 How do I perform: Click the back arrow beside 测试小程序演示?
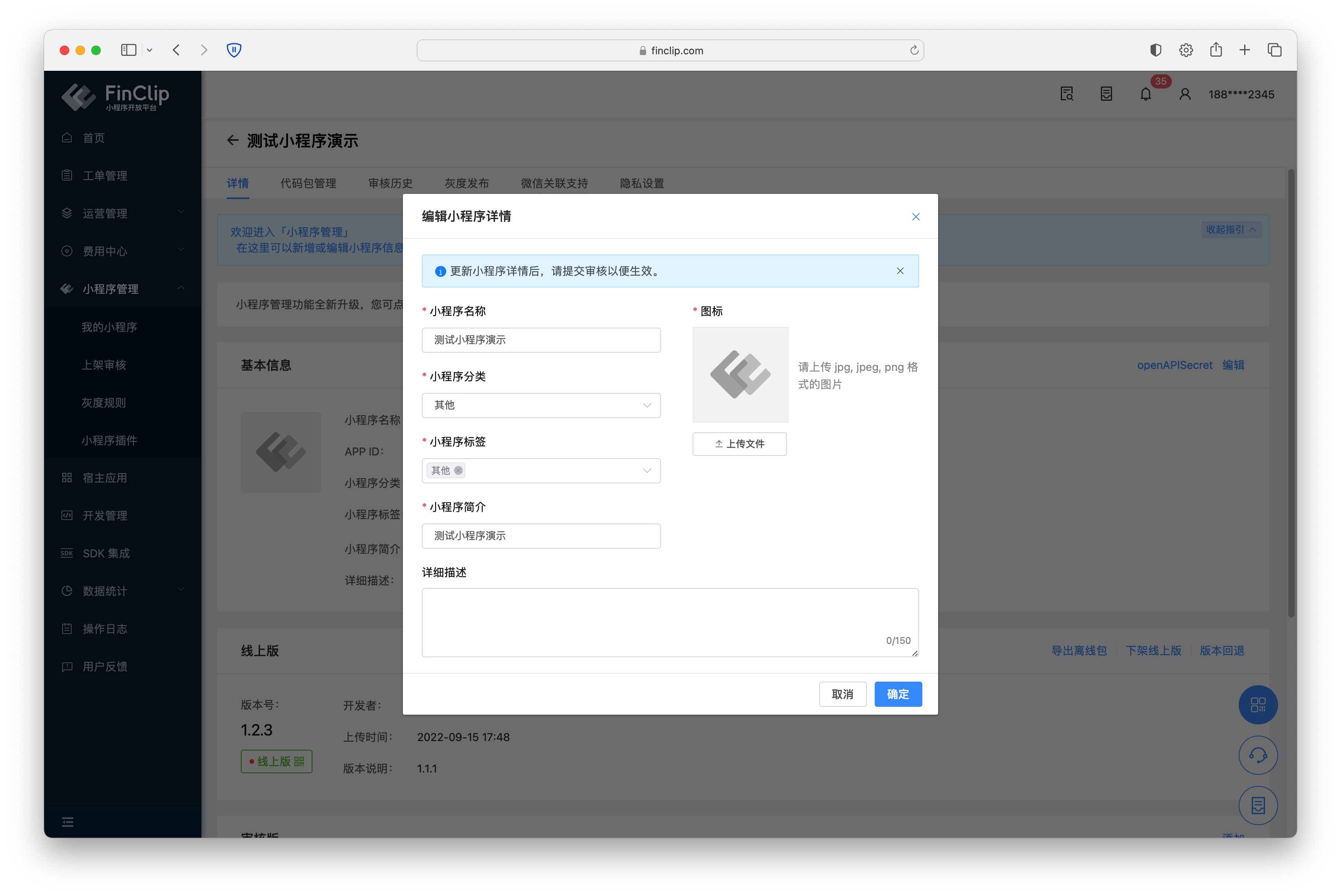click(232, 140)
